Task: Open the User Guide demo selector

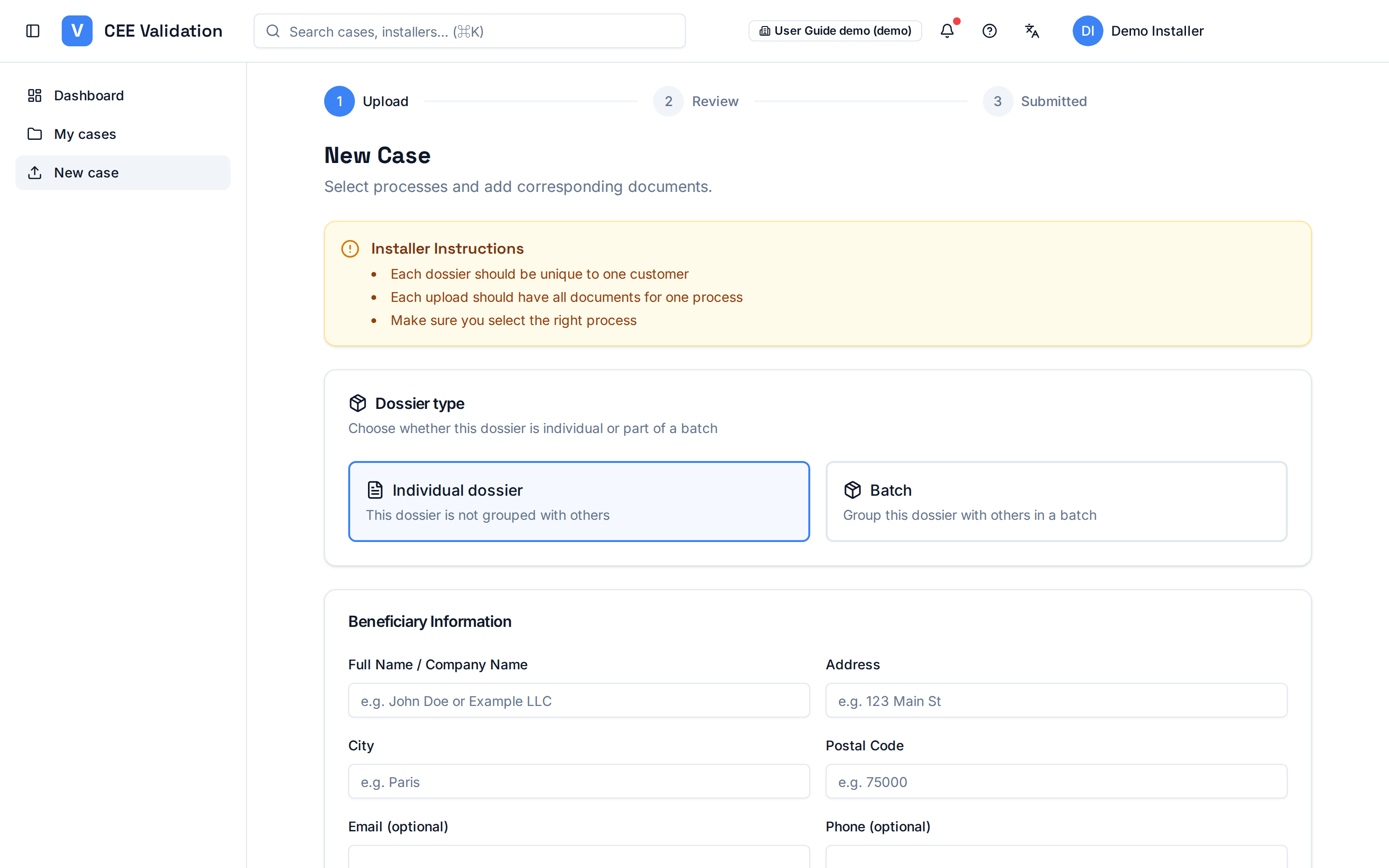Action: pos(835,31)
